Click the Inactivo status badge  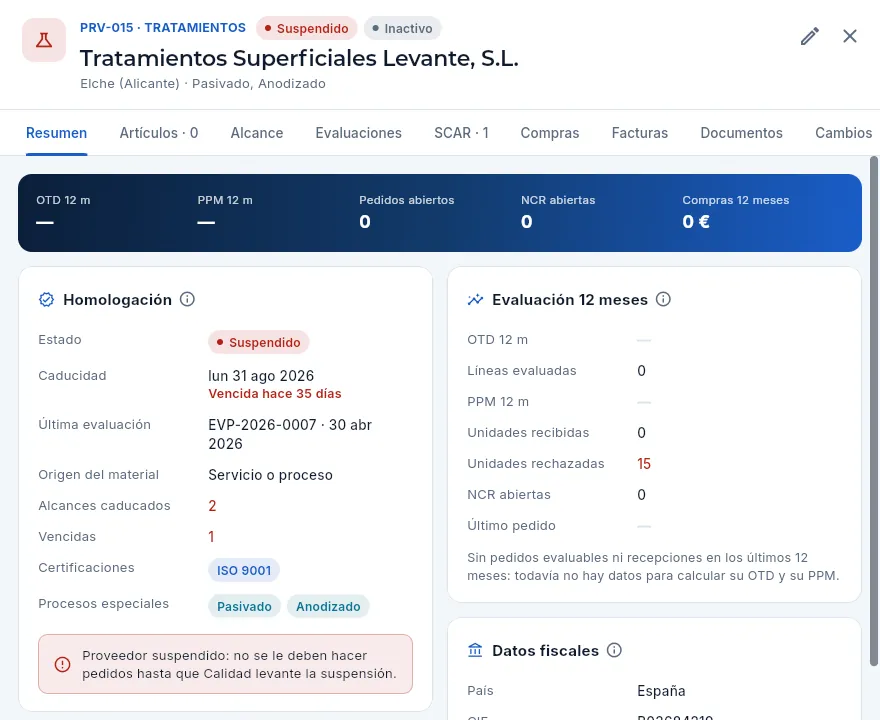click(x=402, y=28)
